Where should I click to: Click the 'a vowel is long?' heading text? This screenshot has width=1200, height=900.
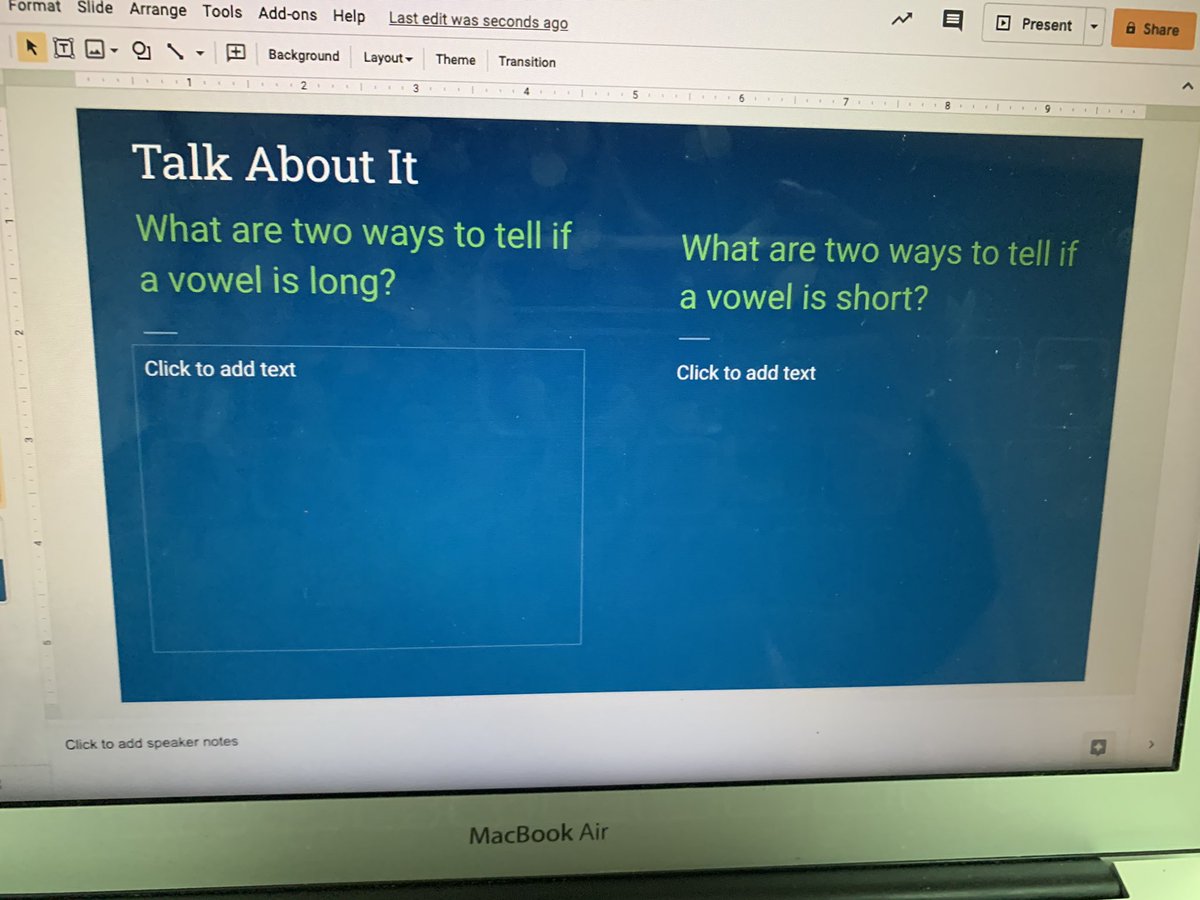click(x=268, y=281)
